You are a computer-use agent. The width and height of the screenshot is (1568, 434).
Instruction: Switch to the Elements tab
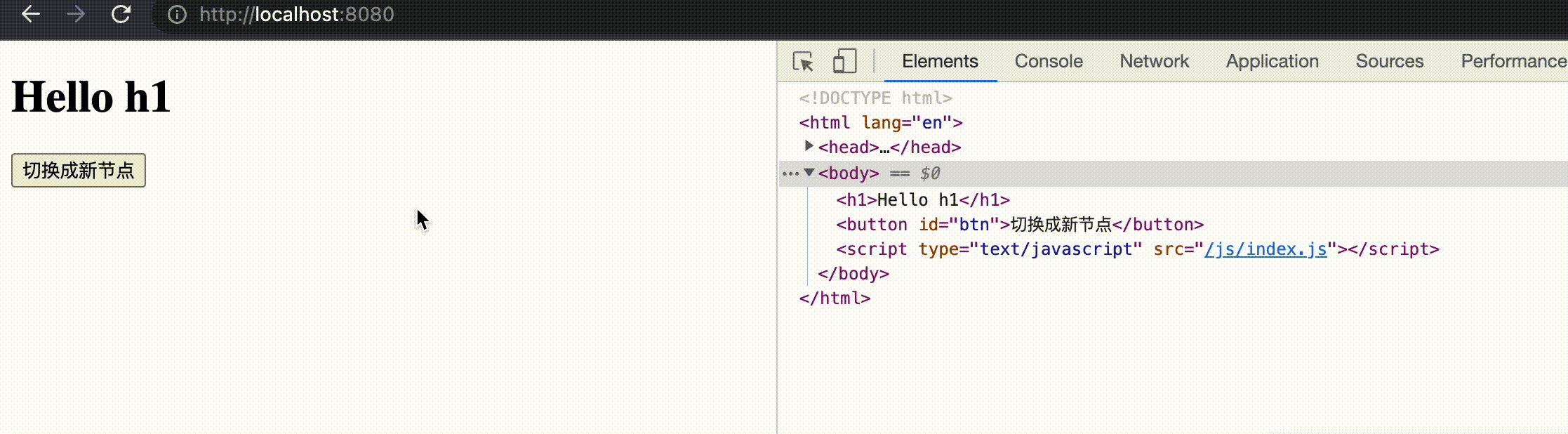click(940, 62)
